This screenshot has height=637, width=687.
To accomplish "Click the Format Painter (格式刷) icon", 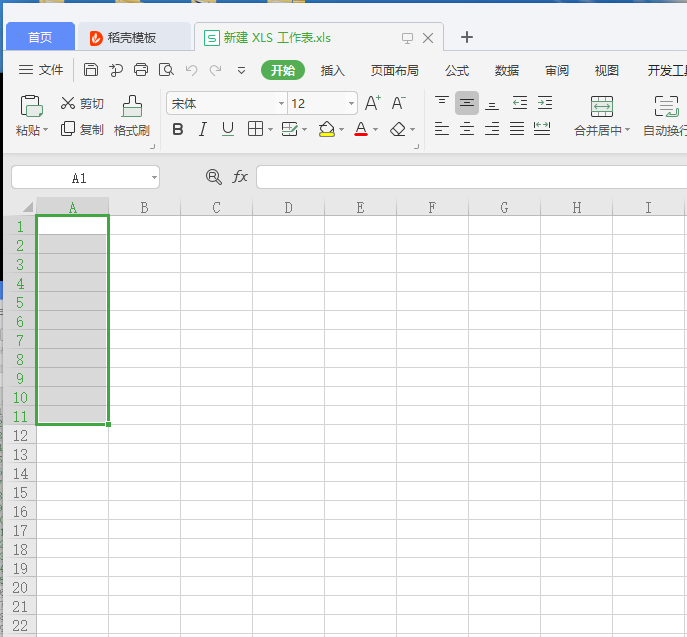I will point(131,106).
